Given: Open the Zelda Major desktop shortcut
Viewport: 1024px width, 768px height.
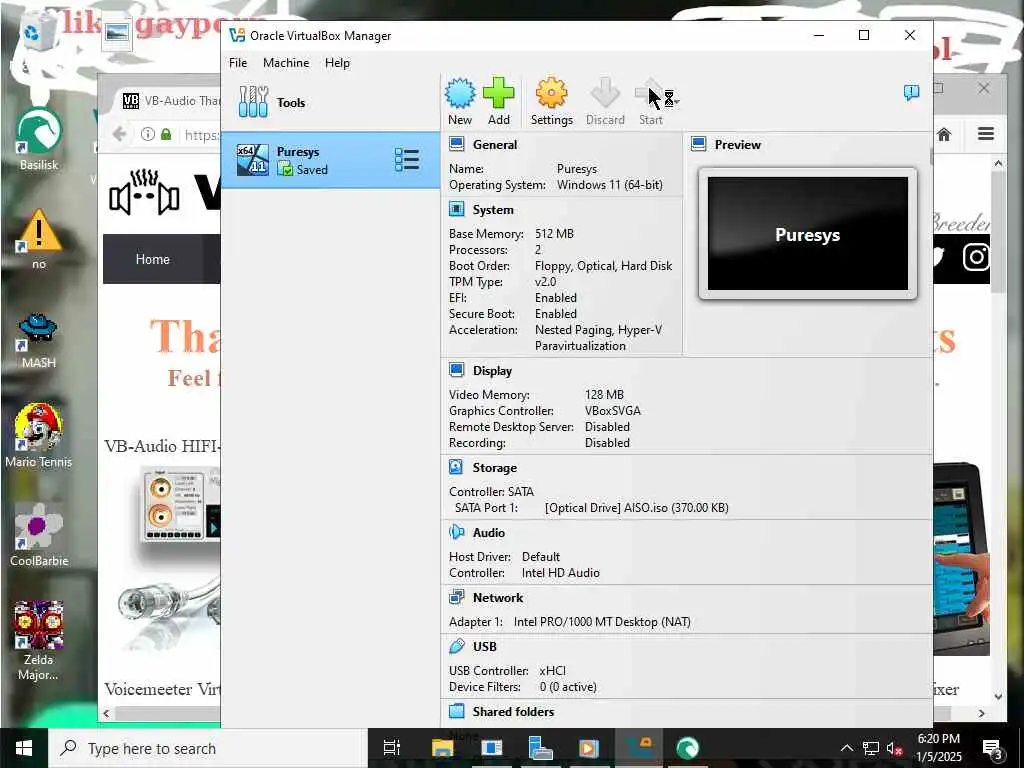Looking at the screenshot, I should [39, 641].
